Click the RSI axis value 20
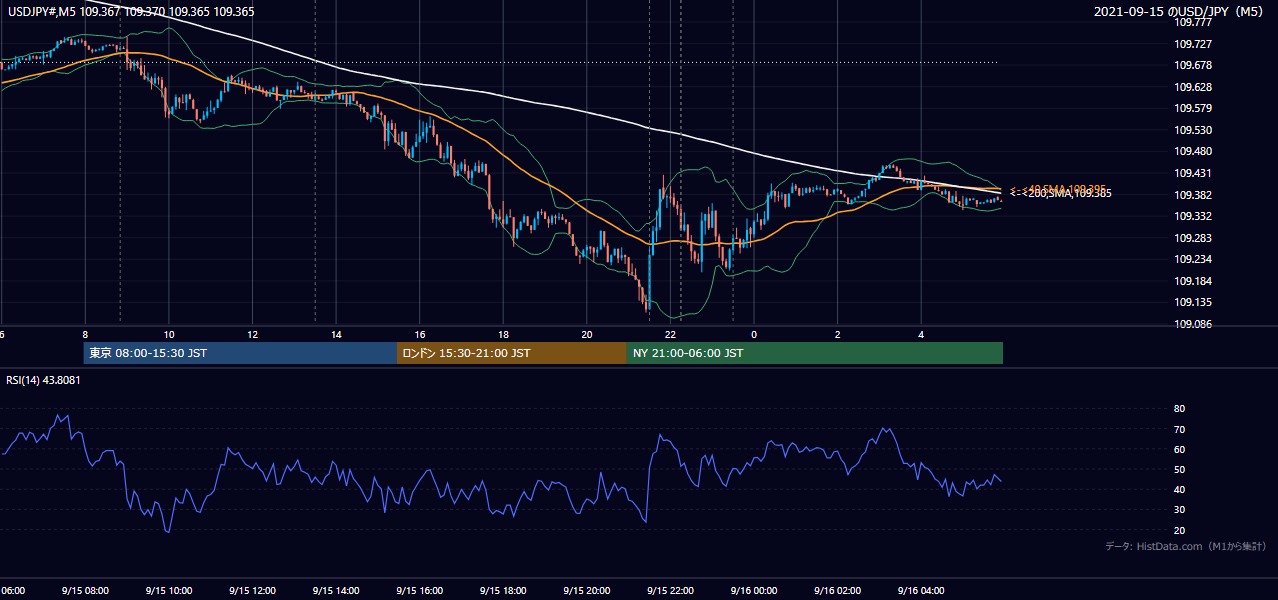The image size is (1278, 600). coord(1179,530)
